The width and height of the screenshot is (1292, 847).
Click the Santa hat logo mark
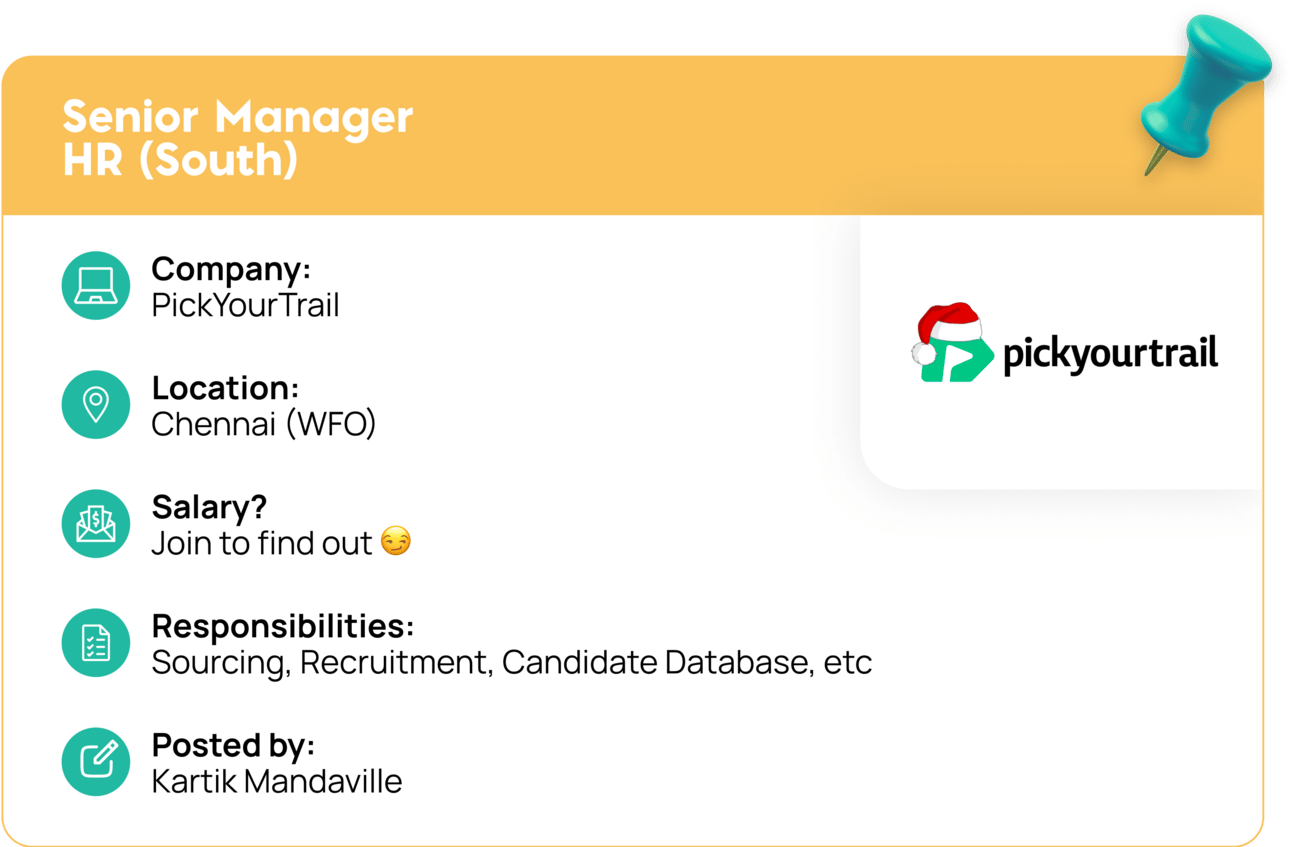click(950, 343)
